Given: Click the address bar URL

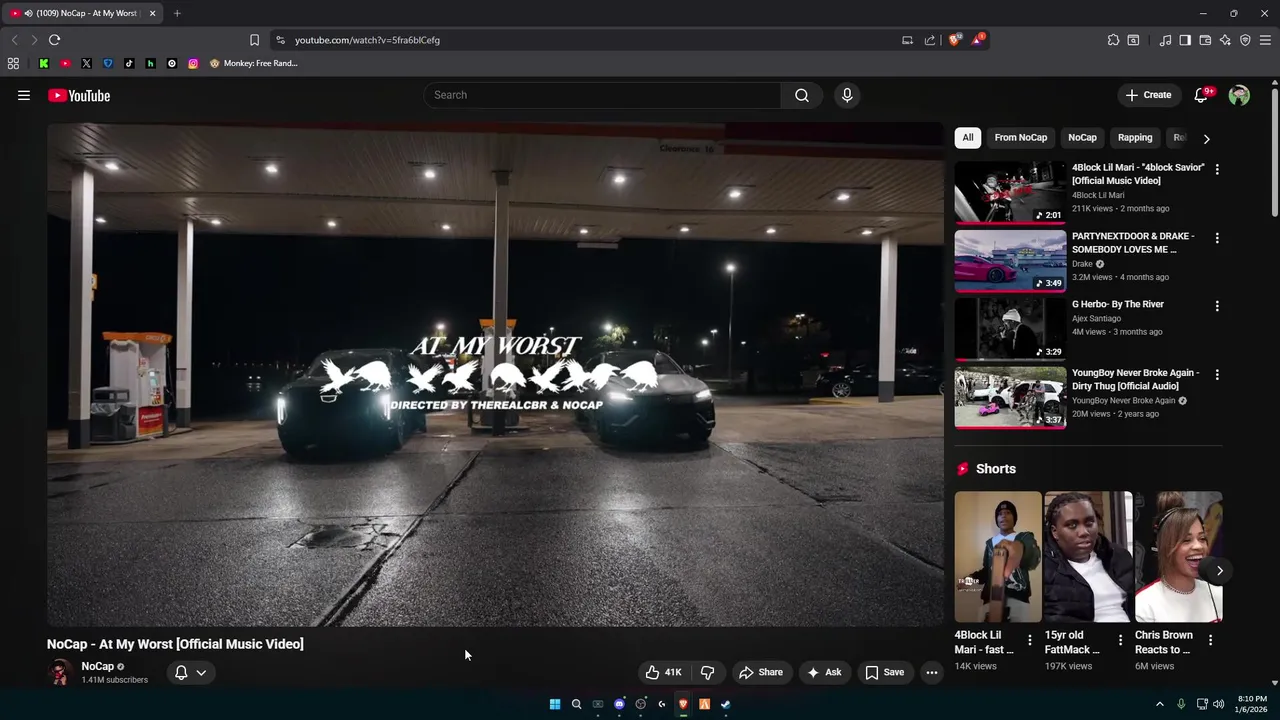Looking at the screenshot, I should [x=367, y=40].
